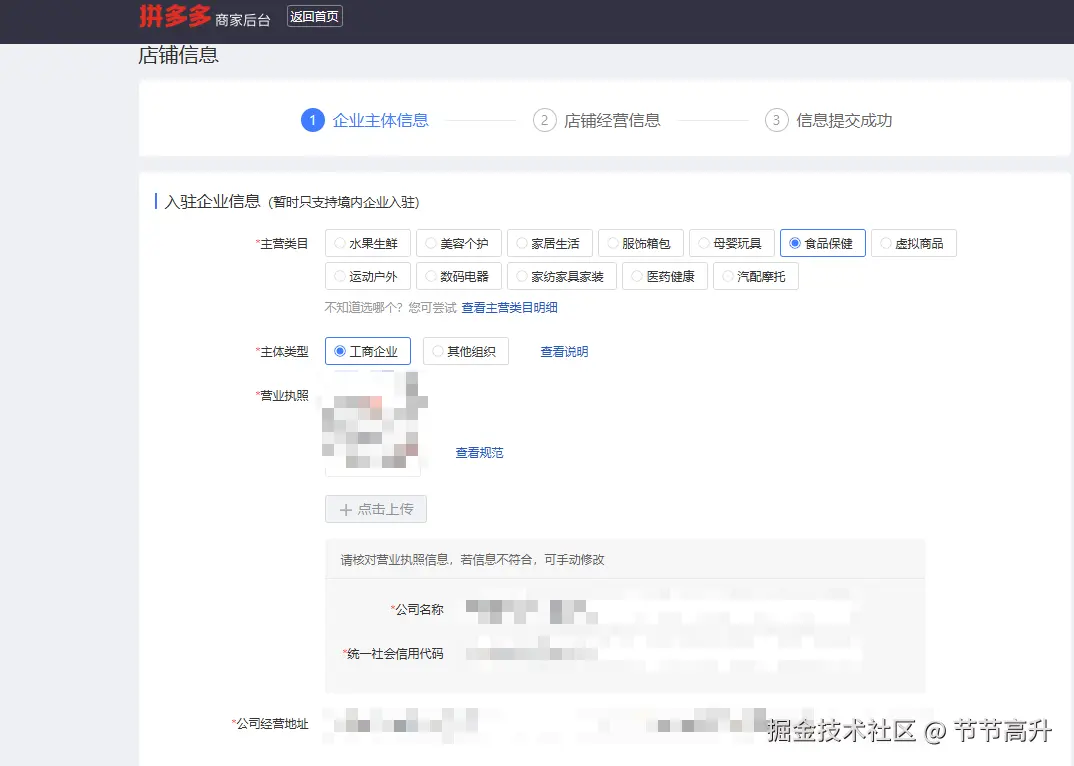The height and width of the screenshot is (766, 1074).
Task: Go to step 1 企业主体信息
Action: click(x=365, y=121)
